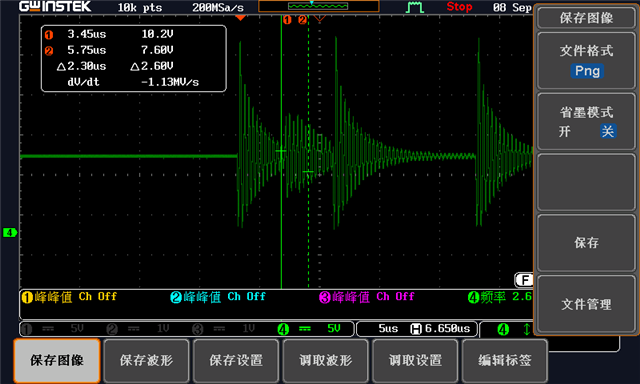The image size is (640, 384).
Task: Click the 08 Sep date display
Action: click(x=512, y=7)
